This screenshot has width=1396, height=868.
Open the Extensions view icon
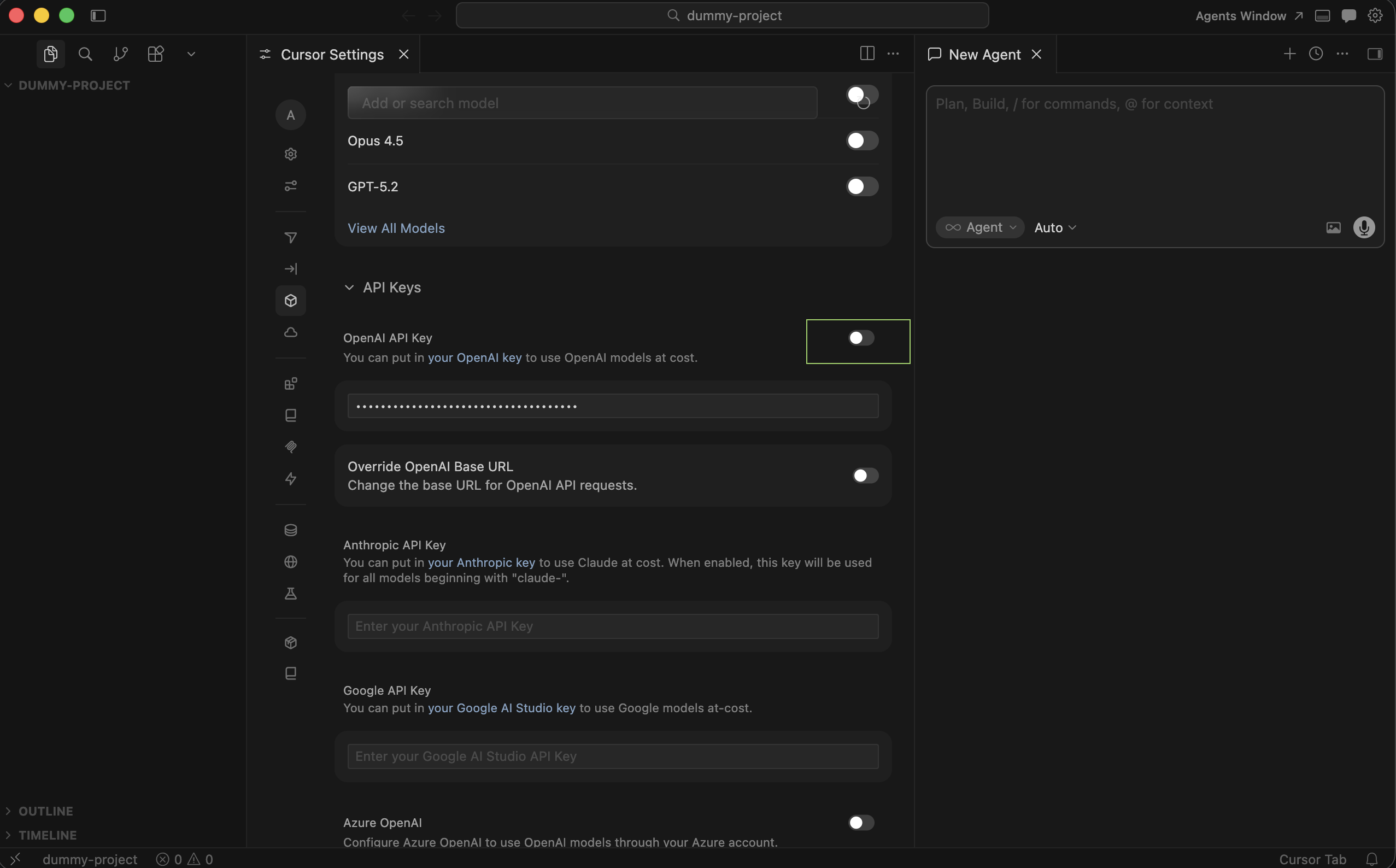click(x=156, y=54)
